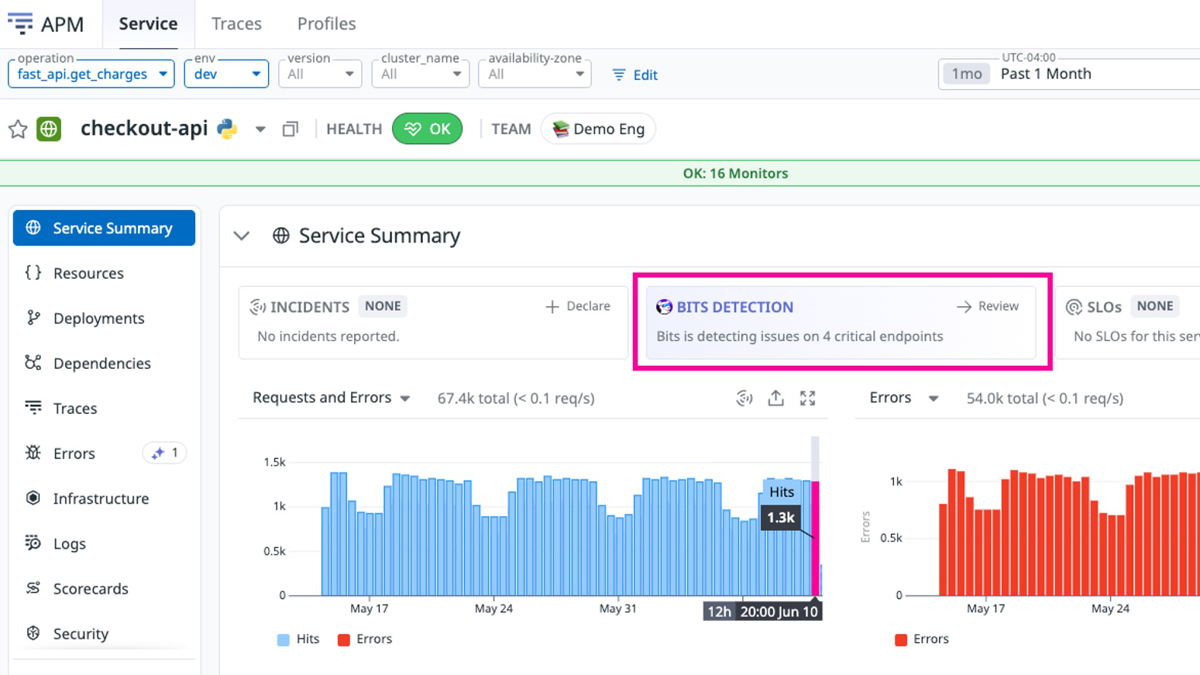1200x675 pixels.
Task: Toggle the Hits legend in Requests graph
Action: point(299,639)
